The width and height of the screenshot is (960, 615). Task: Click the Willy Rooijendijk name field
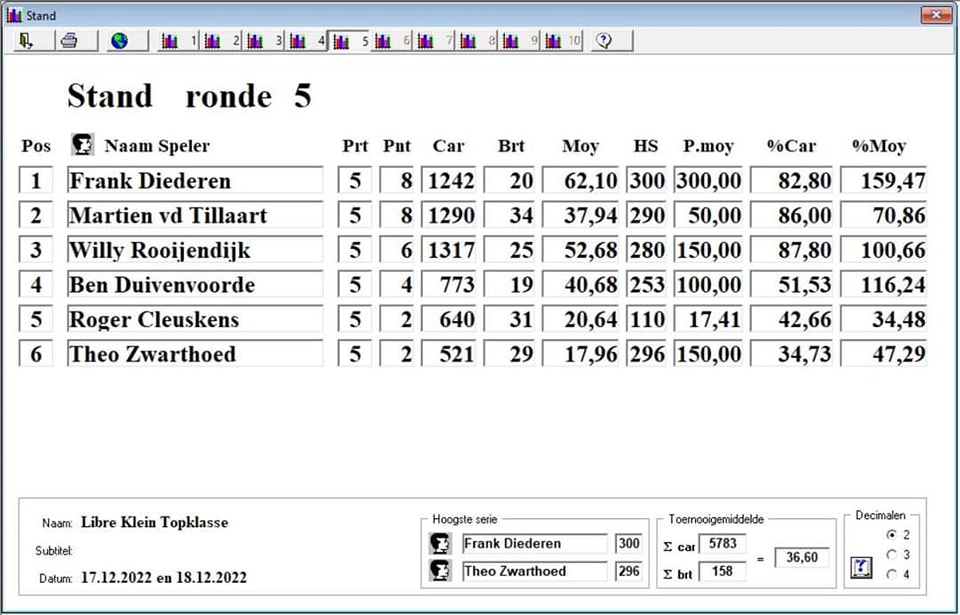[194, 250]
